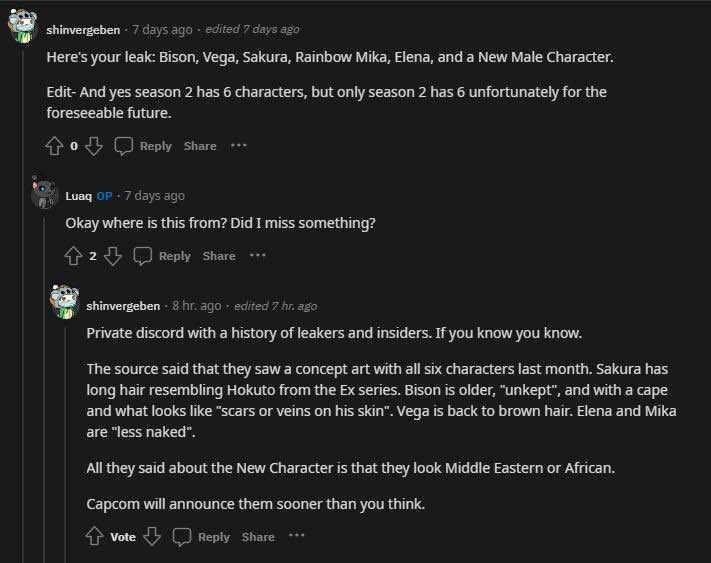
Task: Downvote shinvergeben's top leak comment
Action: click(x=94, y=146)
